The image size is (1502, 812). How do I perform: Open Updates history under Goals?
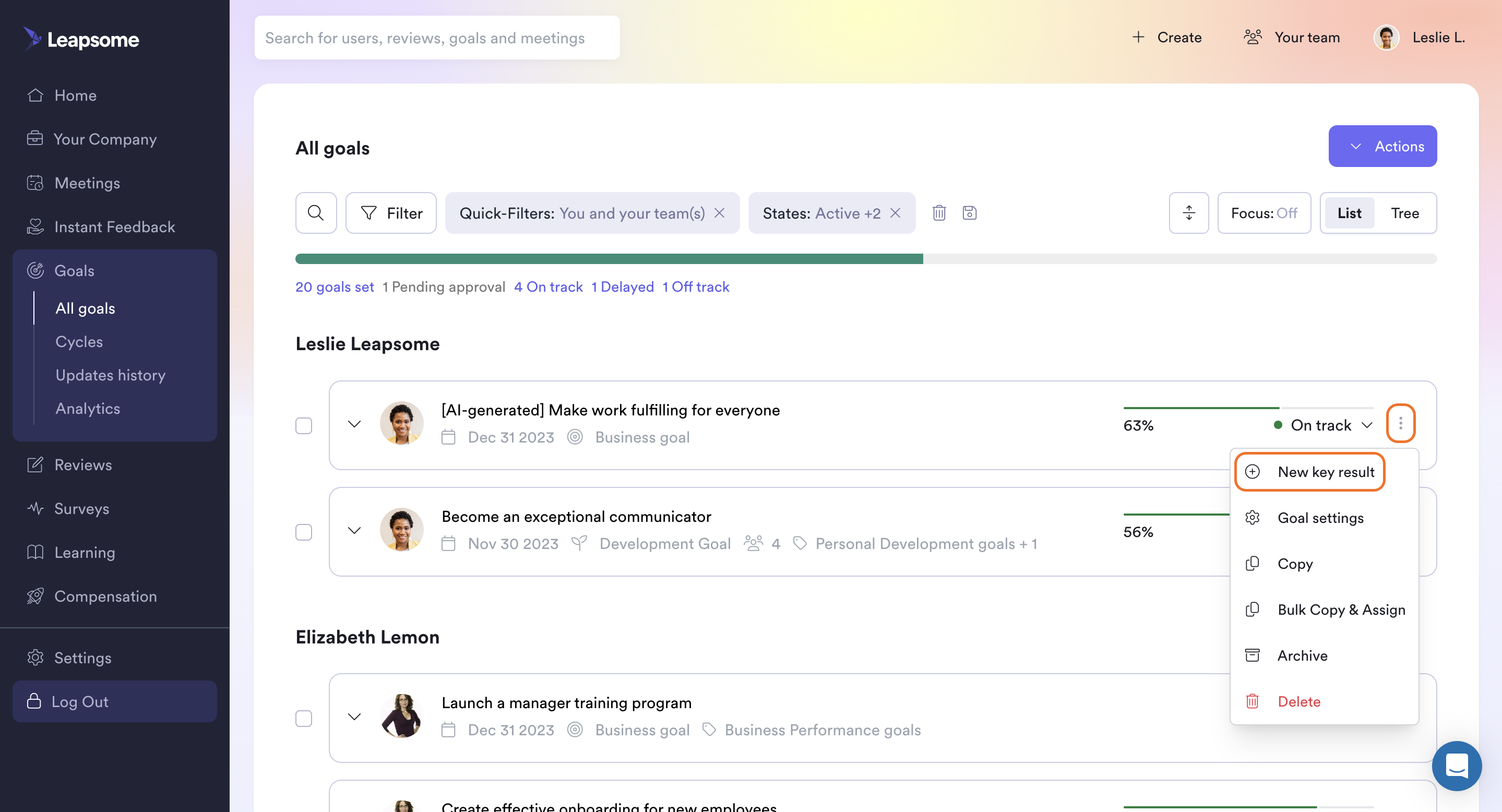click(110, 375)
